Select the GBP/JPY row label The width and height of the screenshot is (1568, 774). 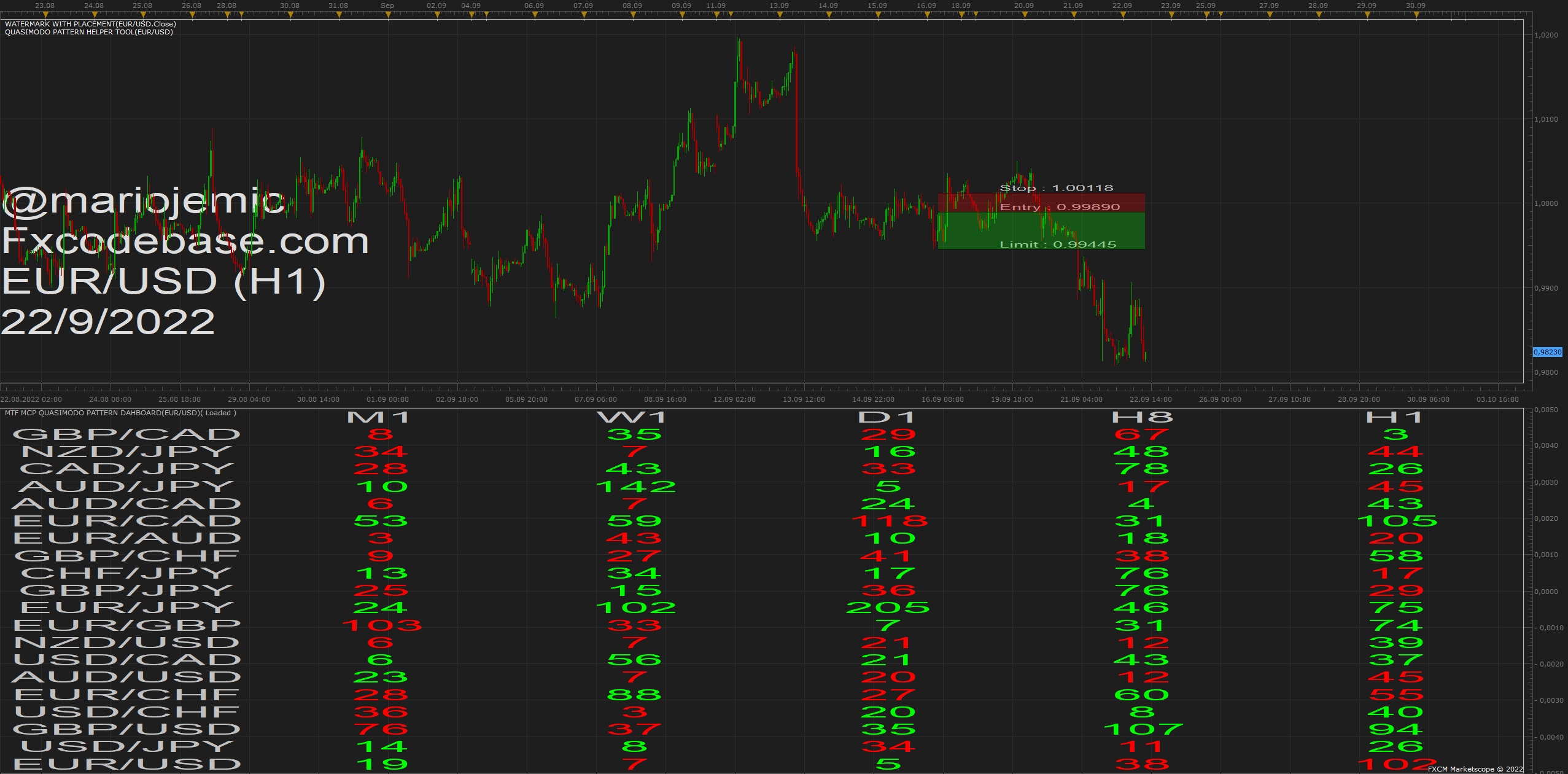click(x=126, y=590)
